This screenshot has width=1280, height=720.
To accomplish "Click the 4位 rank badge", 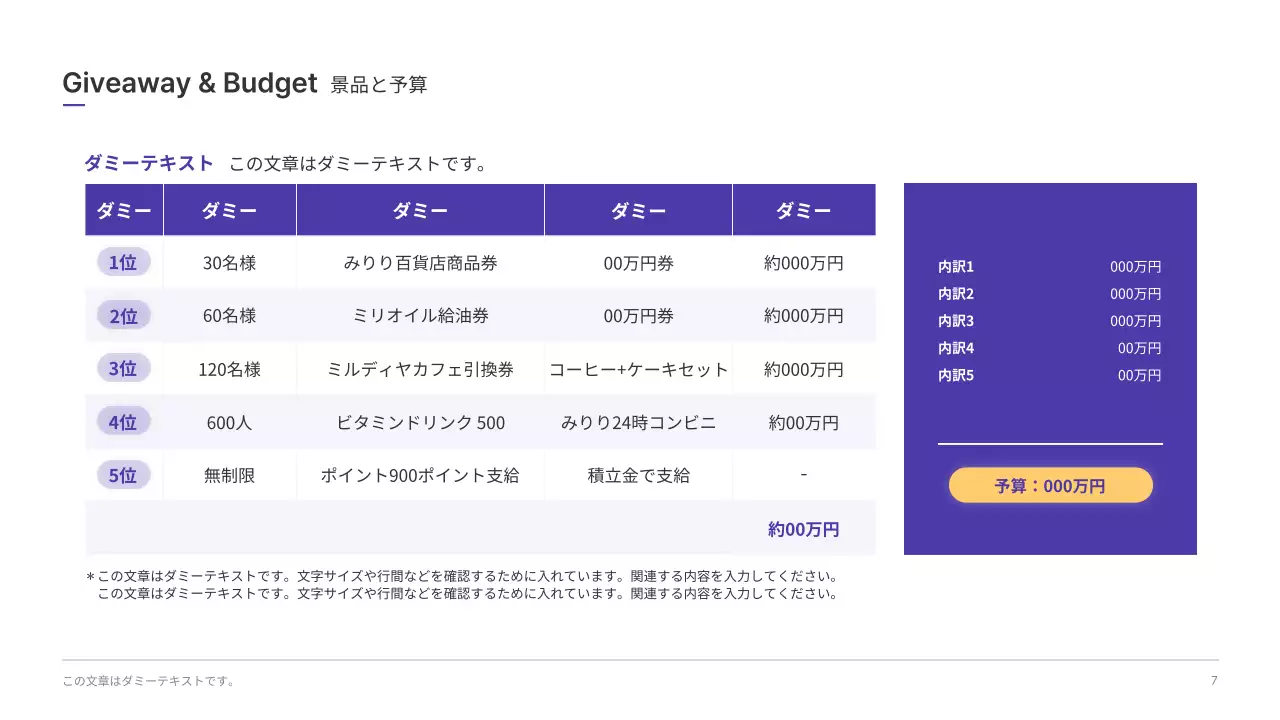I will 123,422.
